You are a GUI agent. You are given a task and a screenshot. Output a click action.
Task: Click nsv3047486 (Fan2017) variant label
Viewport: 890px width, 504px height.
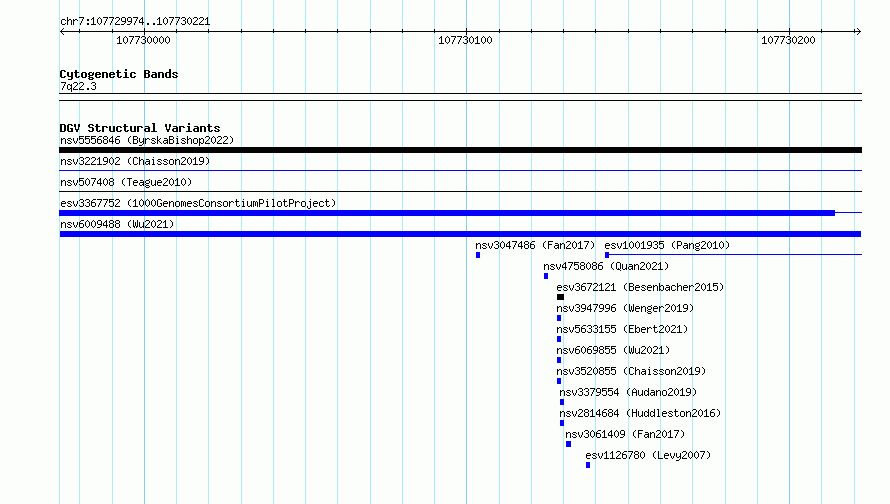click(535, 245)
